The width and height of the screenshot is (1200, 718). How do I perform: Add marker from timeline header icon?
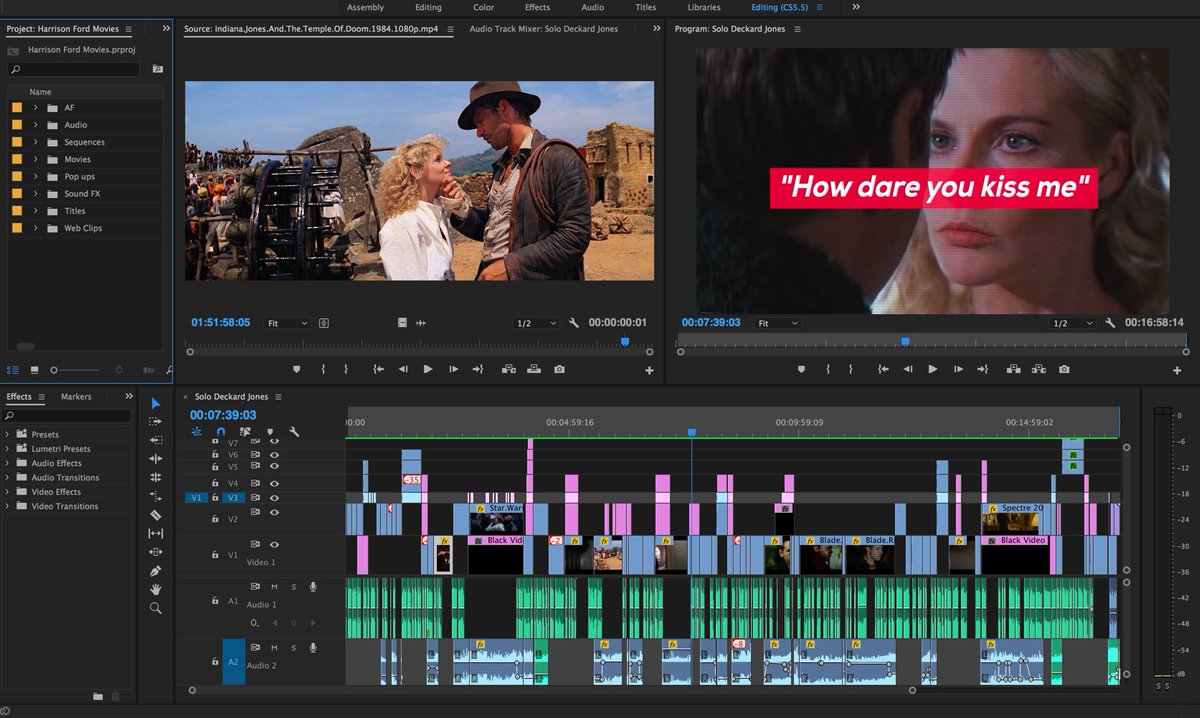270,432
